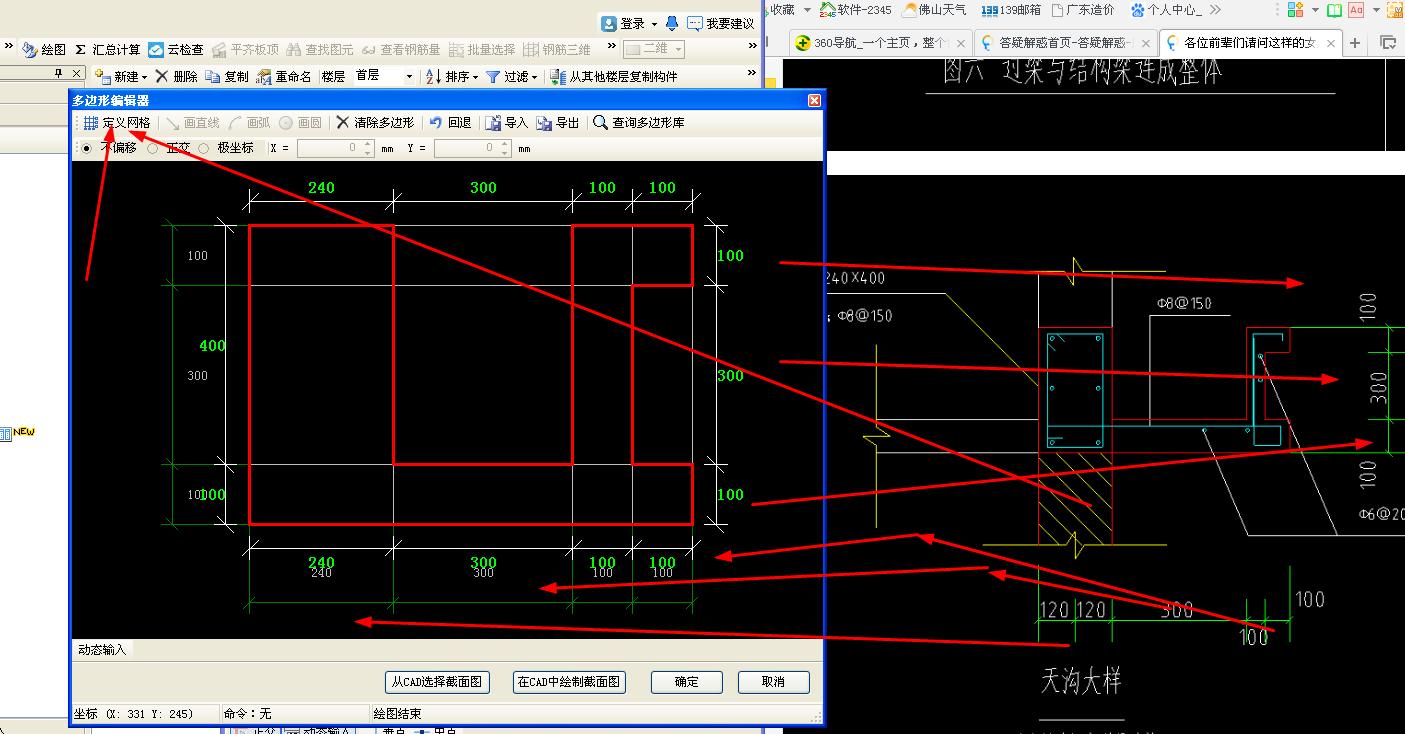Click the 汇总计算 summary calculation tool

pyautogui.click(x=108, y=49)
